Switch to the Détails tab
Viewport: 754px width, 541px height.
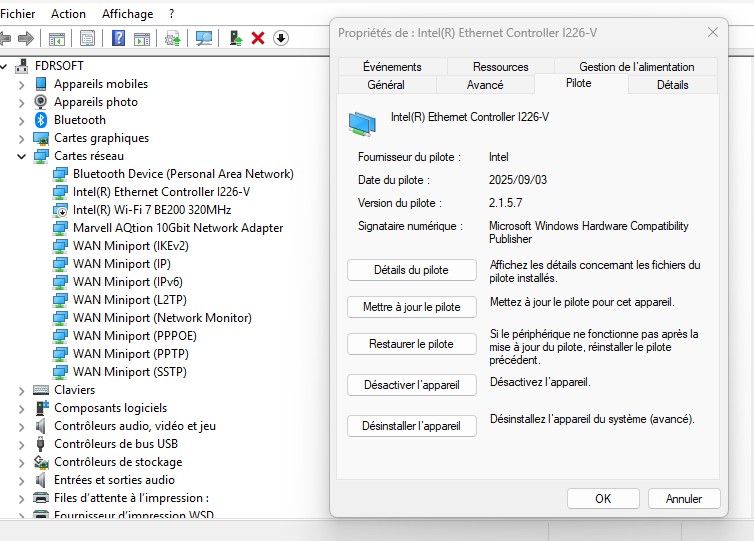[672, 85]
